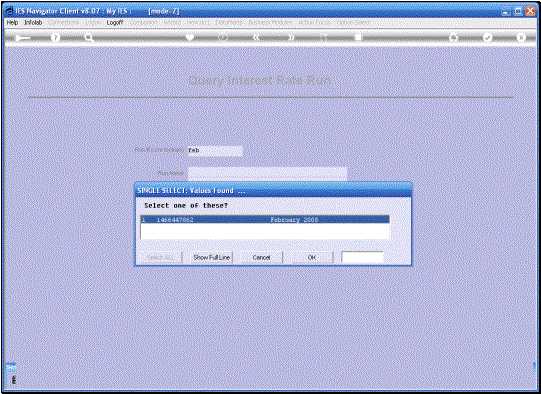Open the Infolab menu
This screenshot has width=541, height=394.
tap(33, 22)
